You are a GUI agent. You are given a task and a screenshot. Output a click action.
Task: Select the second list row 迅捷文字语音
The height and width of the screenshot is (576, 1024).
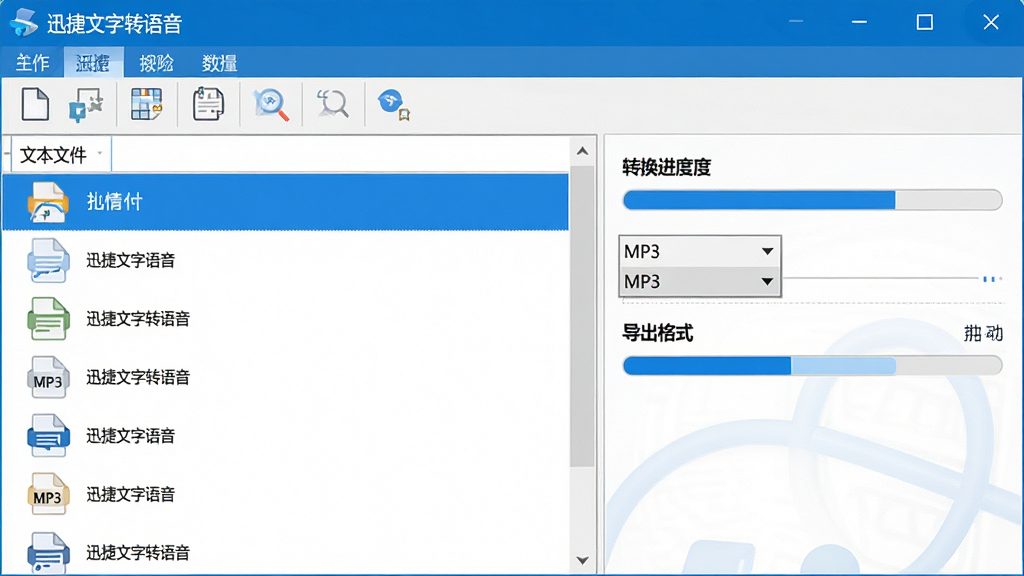[286, 261]
